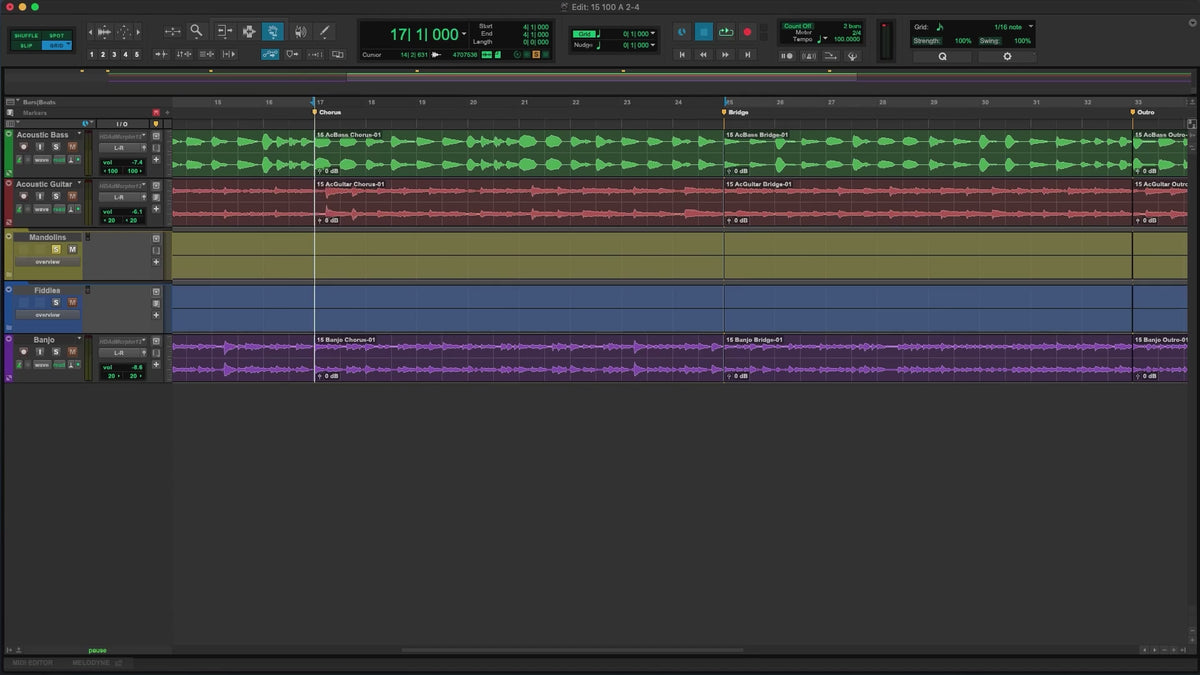The image size is (1200, 675).
Task: Activate Slip edit mode
Action: point(26,46)
